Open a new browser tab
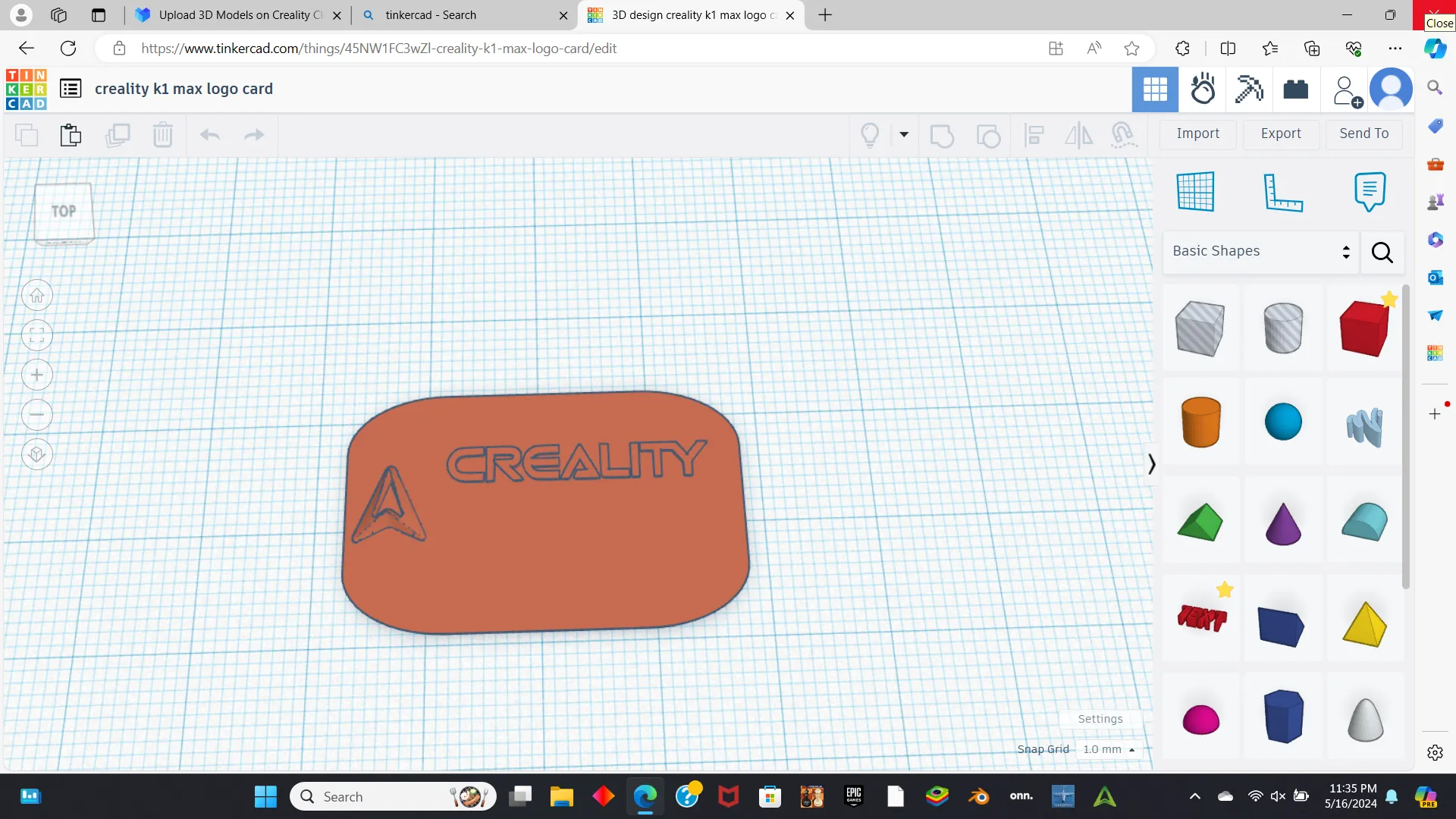The width and height of the screenshot is (1456, 819). coord(825,15)
